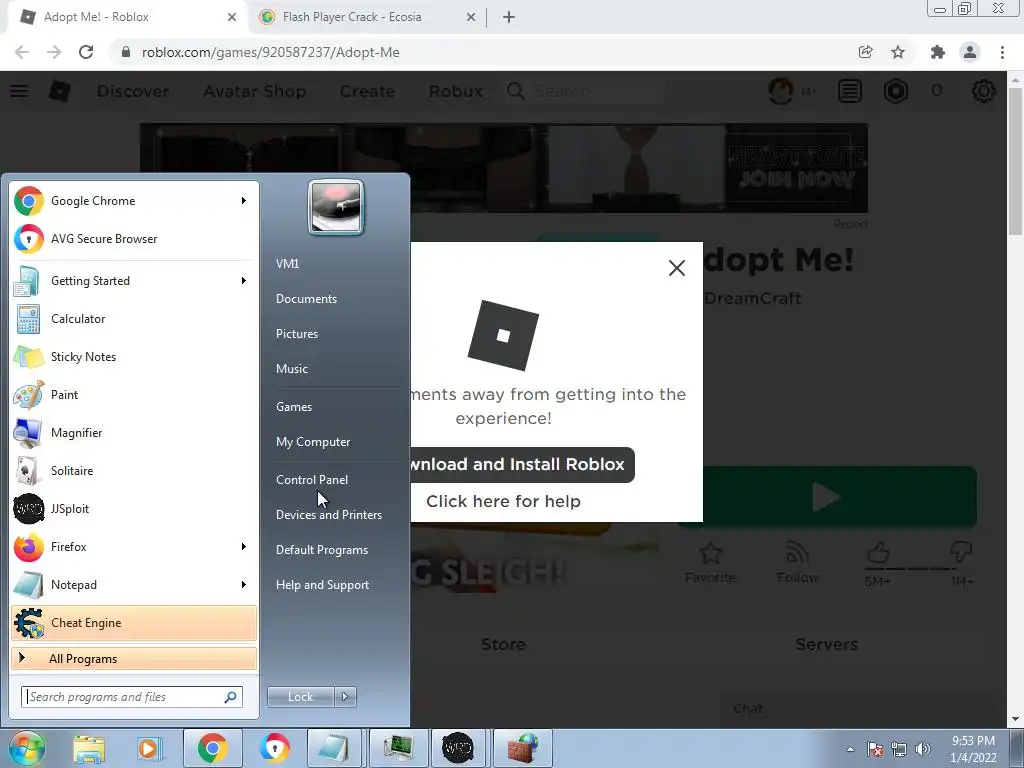Open the Chrome profile icon
The image size is (1024, 768).
(x=970, y=52)
